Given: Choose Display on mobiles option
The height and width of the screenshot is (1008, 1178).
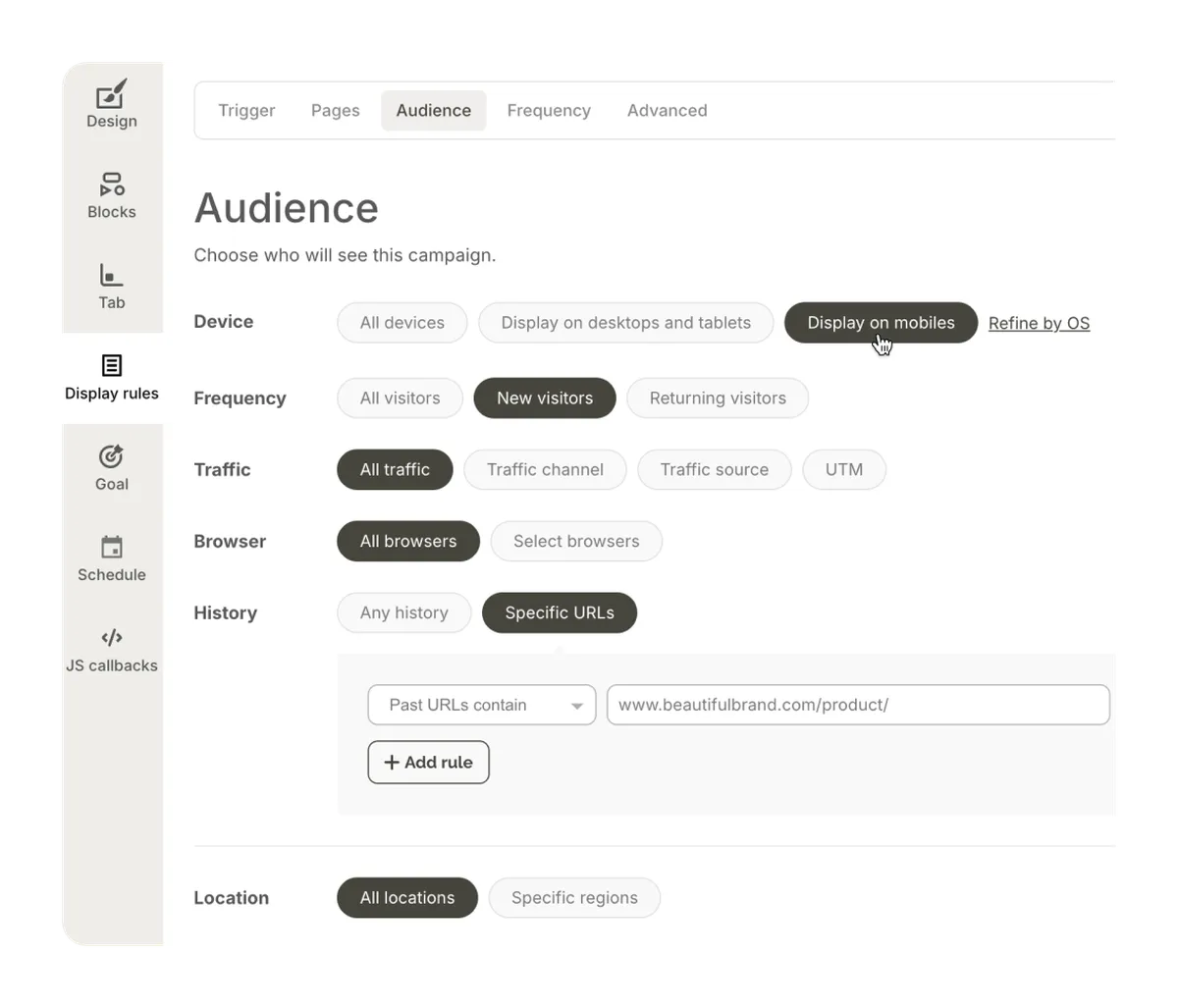Looking at the screenshot, I should pos(881,323).
